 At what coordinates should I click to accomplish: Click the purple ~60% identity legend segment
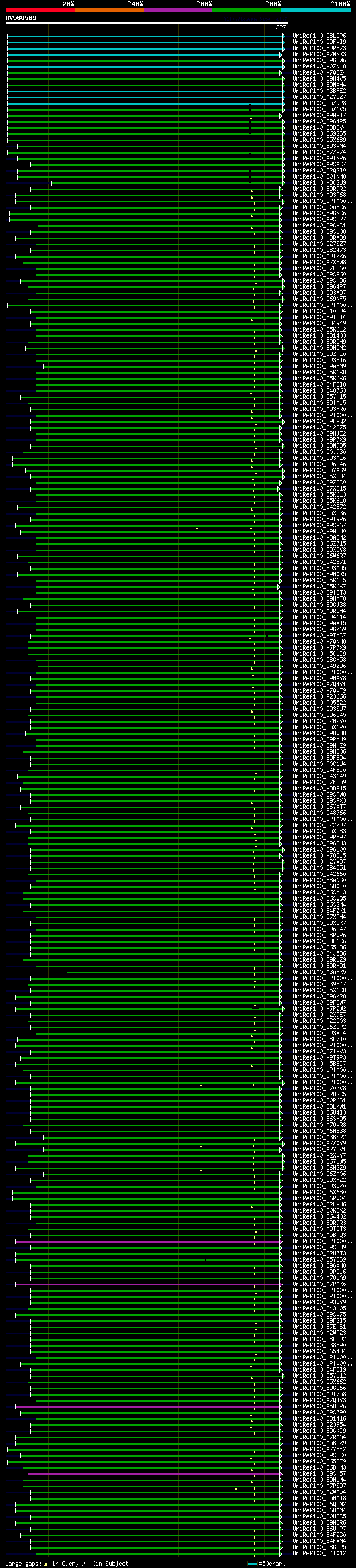tap(177, 10)
